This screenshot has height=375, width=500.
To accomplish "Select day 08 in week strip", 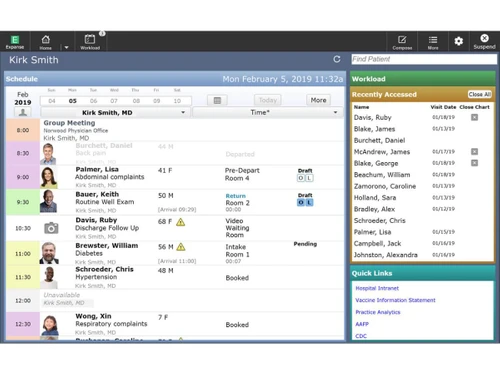I will tap(136, 101).
